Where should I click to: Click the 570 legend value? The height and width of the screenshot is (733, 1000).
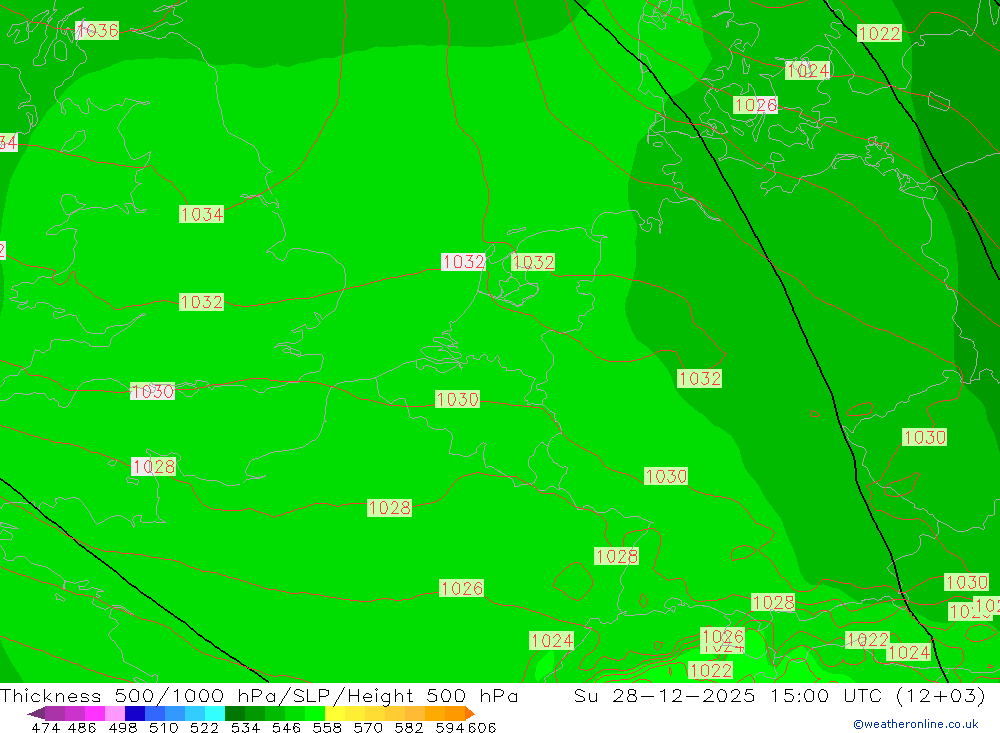[x=368, y=727]
